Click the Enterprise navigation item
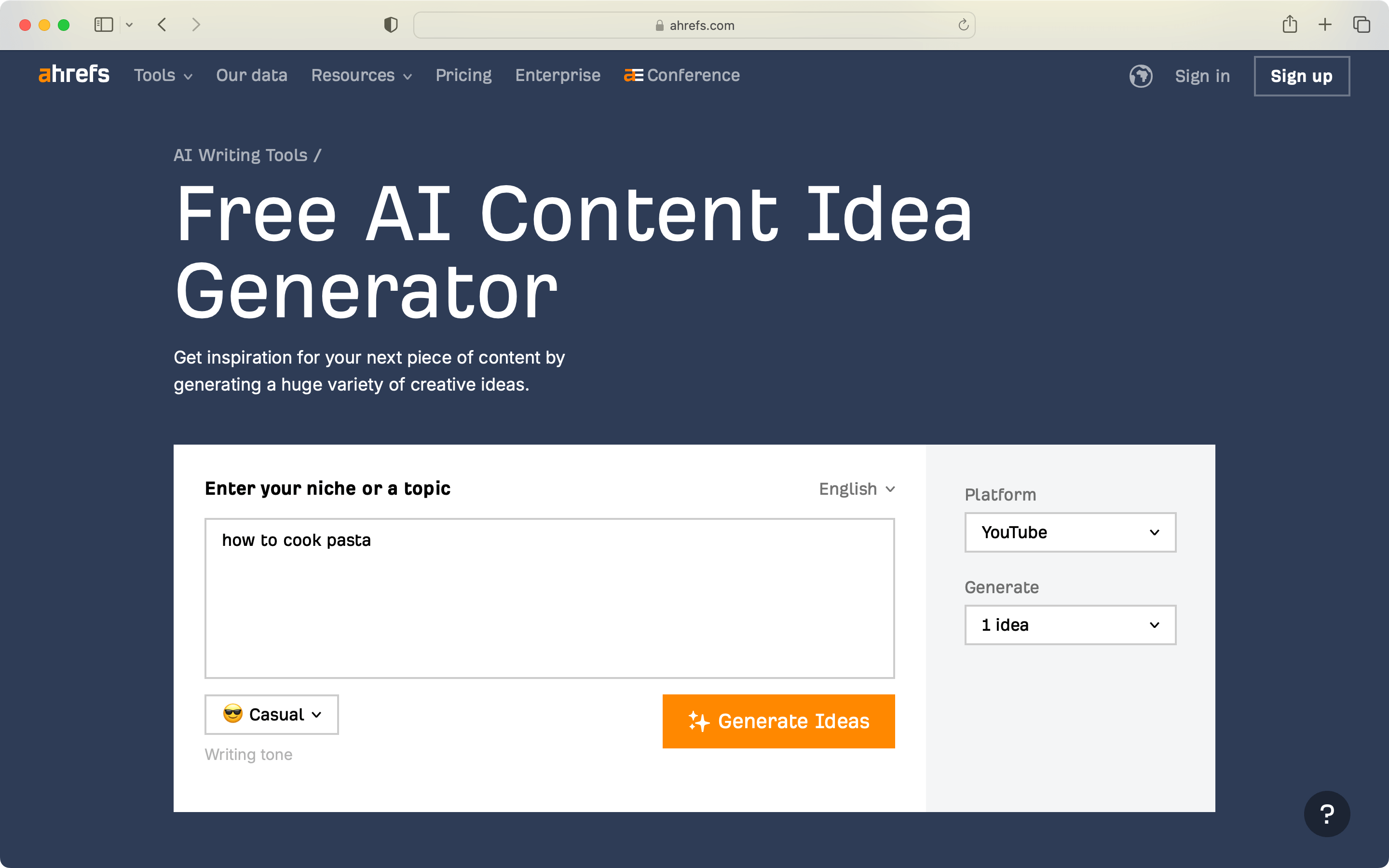The height and width of the screenshot is (868, 1389). coord(557,75)
